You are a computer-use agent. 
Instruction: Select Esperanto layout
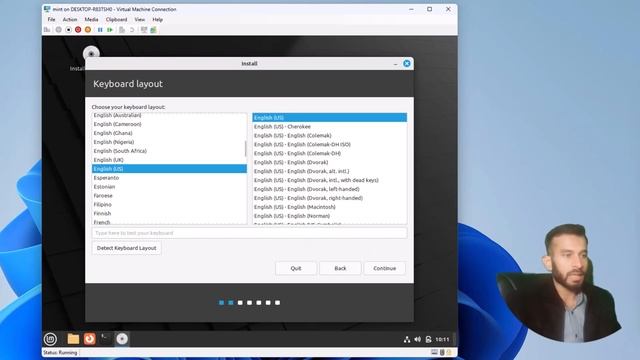pyautogui.click(x=169, y=178)
